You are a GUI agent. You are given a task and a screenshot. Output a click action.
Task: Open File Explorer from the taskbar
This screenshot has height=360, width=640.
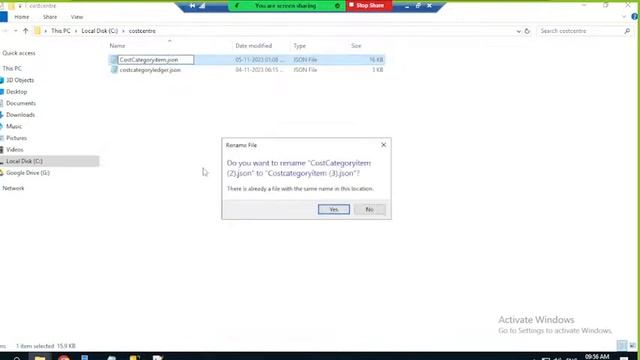point(40,357)
